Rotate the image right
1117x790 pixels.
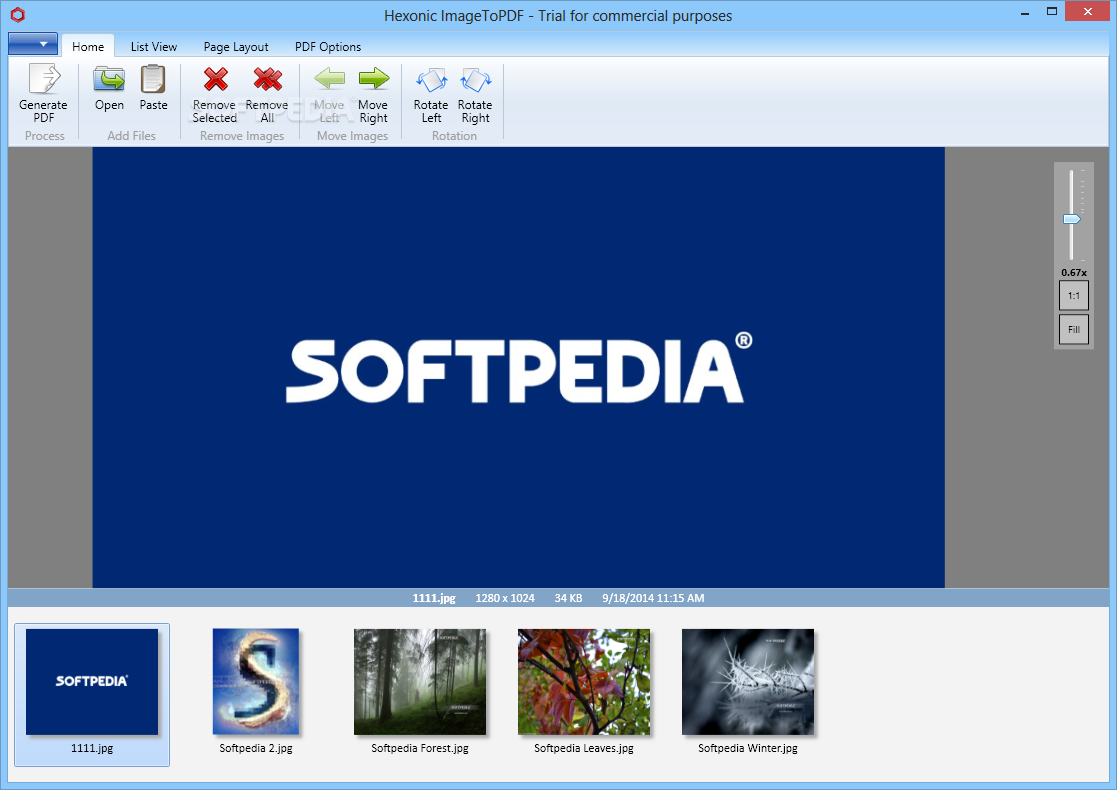[475, 80]
